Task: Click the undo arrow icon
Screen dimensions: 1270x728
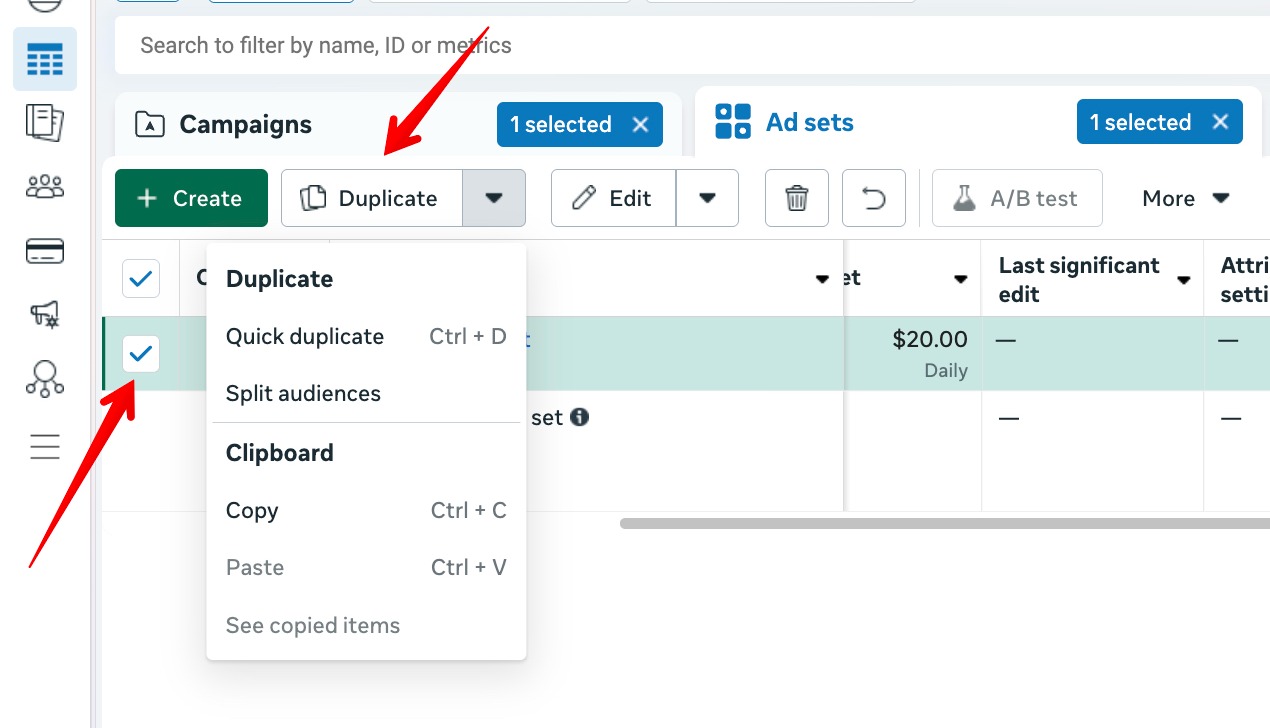Action: [874, 198]
